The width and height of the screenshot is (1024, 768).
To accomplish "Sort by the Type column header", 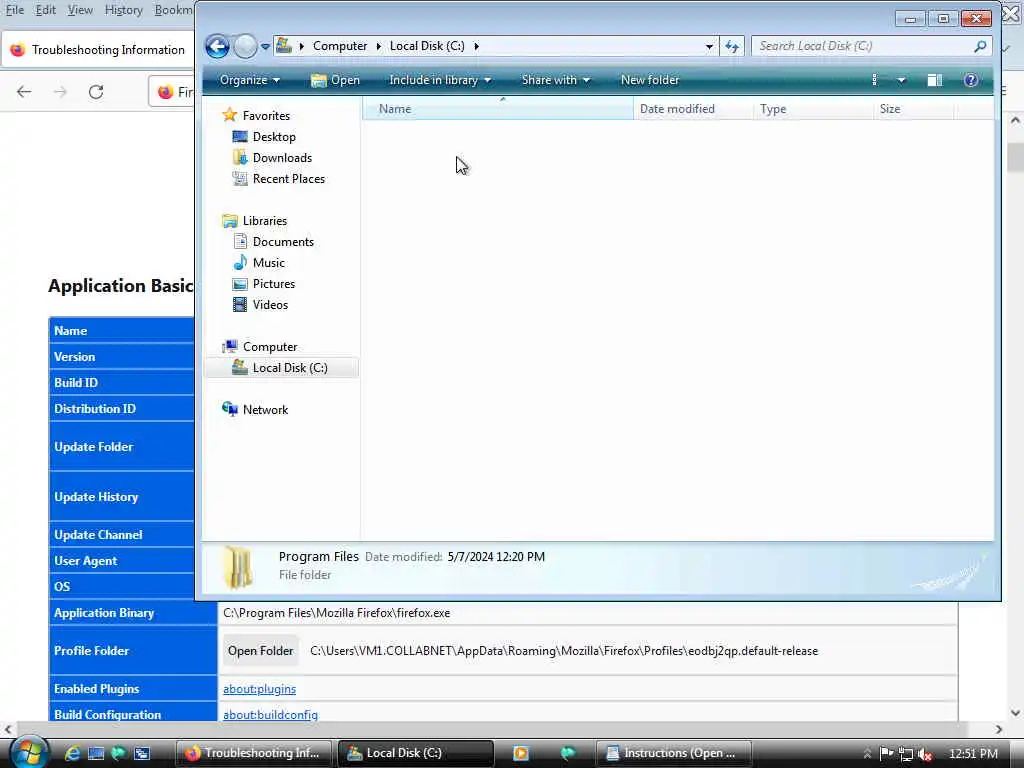I will point(813,109).
